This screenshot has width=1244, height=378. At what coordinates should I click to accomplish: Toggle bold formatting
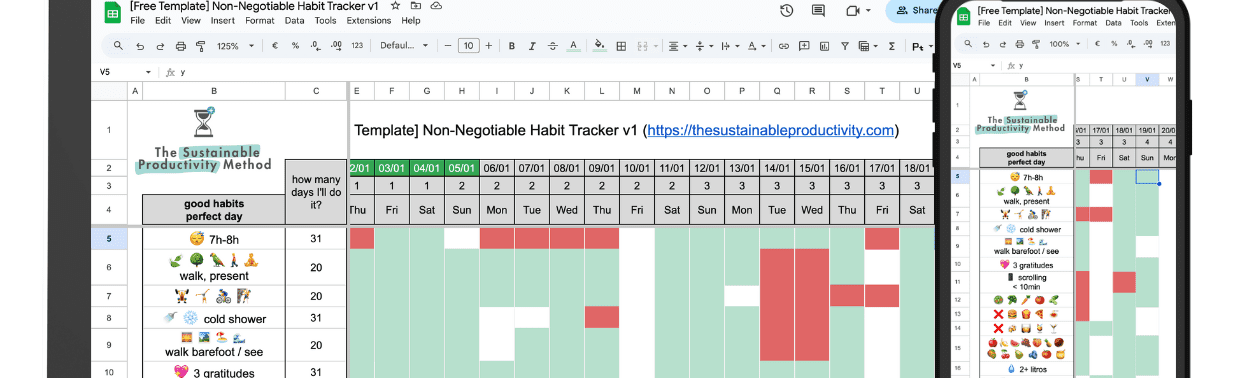512,46
